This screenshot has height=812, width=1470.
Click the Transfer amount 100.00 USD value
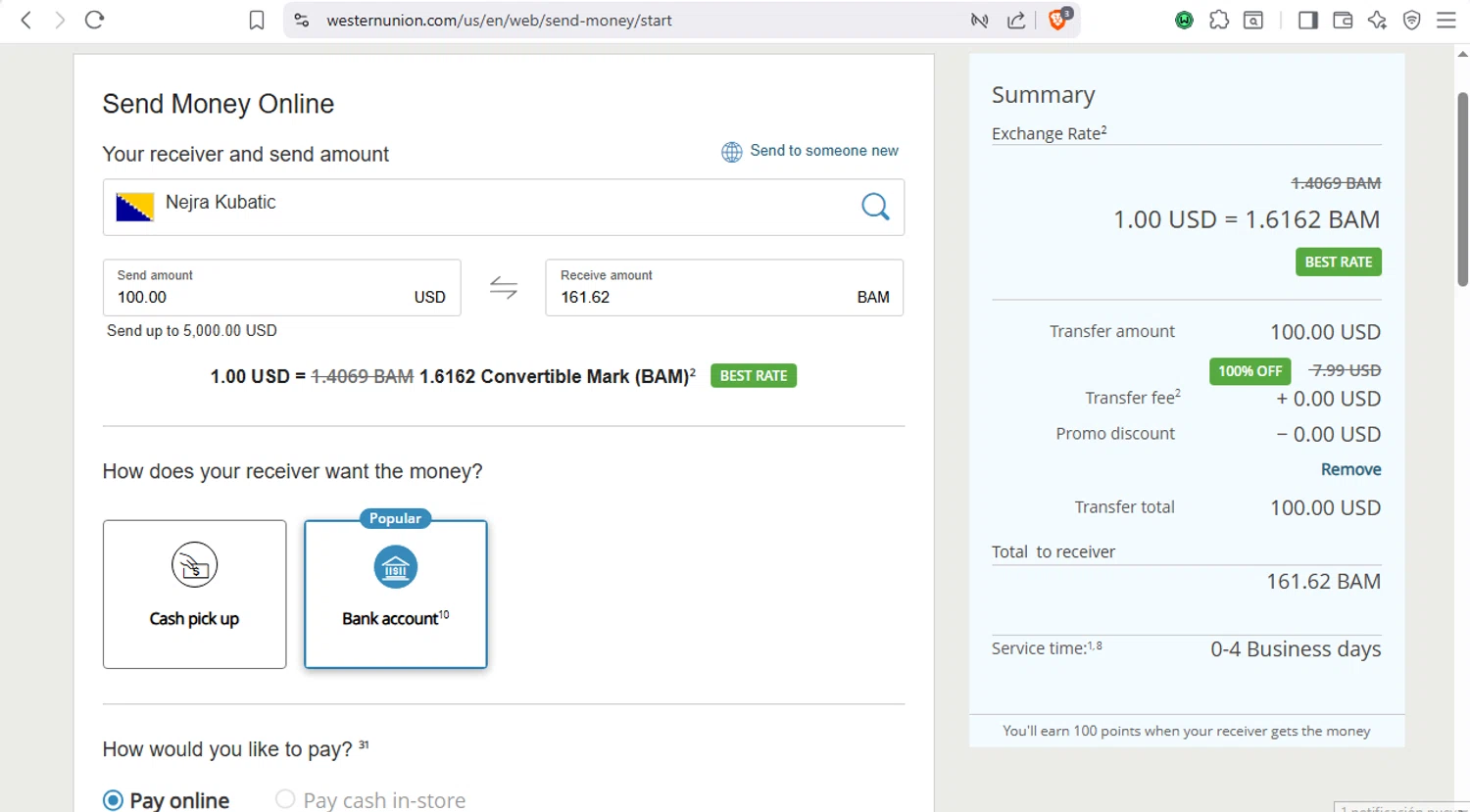coord(1325,332)
